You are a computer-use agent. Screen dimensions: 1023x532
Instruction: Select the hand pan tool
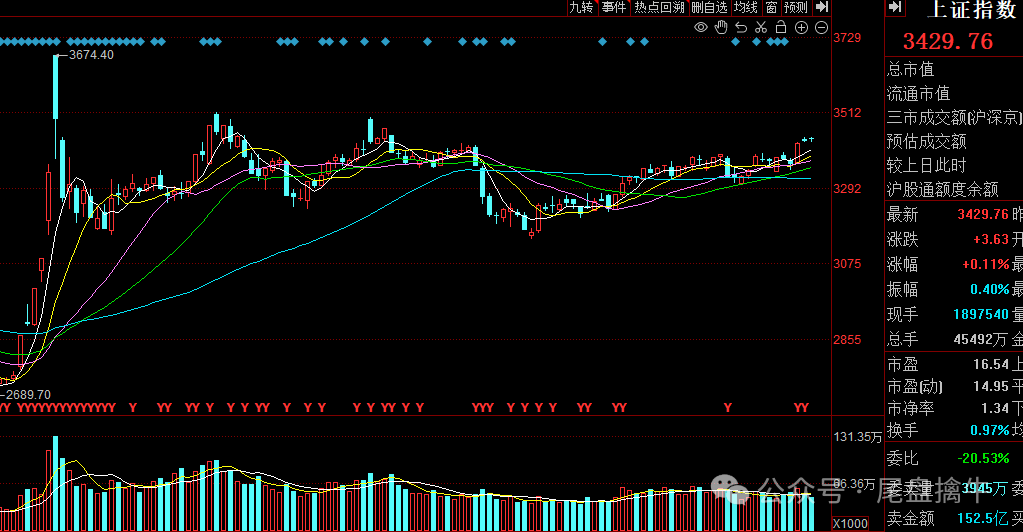pos(721,27)
